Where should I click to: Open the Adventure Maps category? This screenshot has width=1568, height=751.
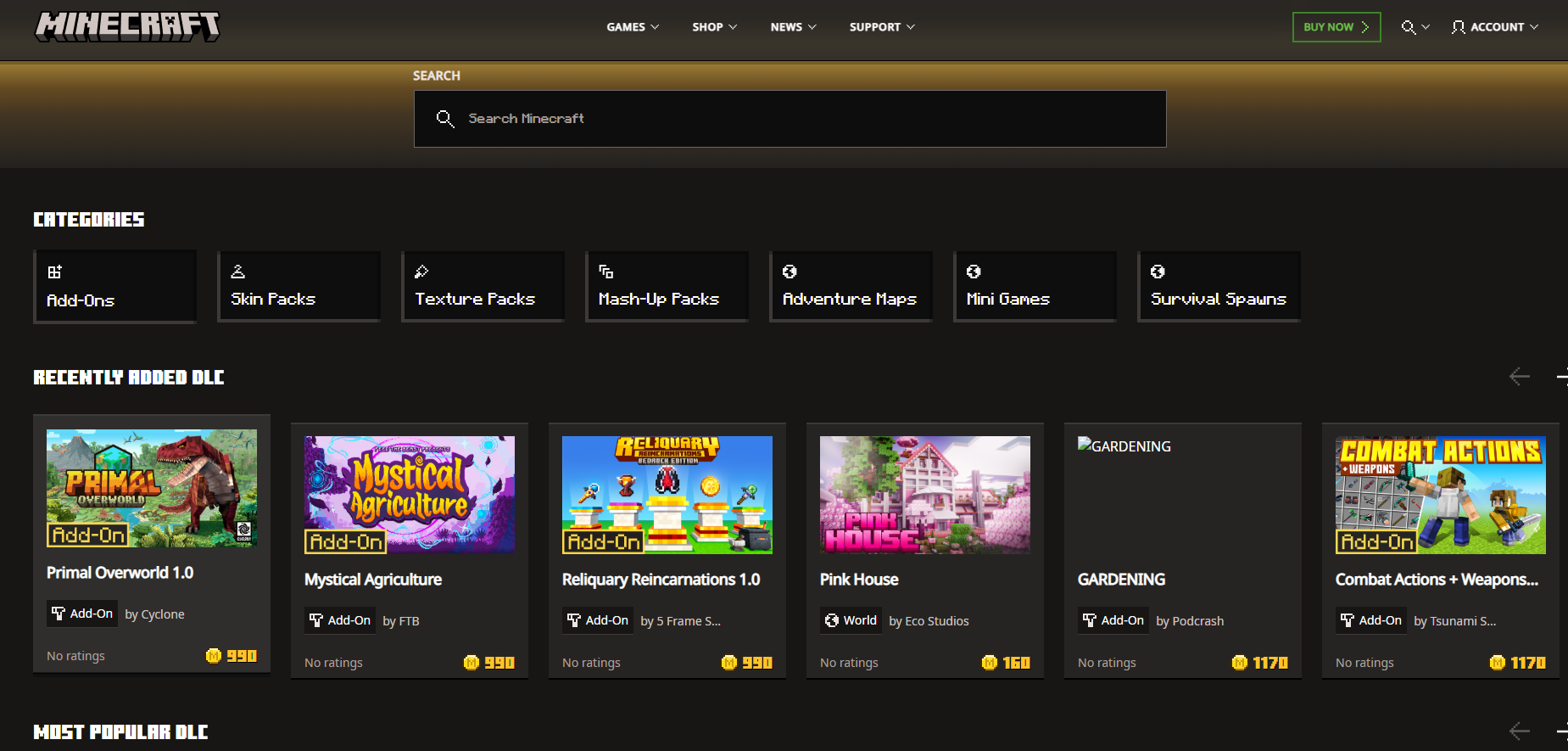851,286
